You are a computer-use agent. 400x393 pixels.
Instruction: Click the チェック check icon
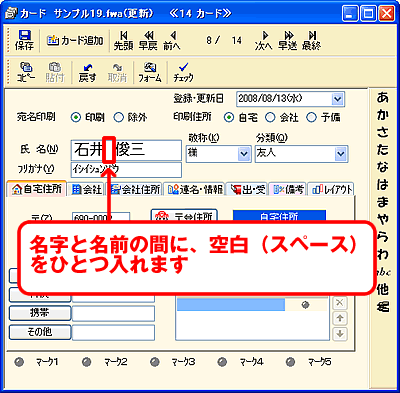click(x=183, y=72)
